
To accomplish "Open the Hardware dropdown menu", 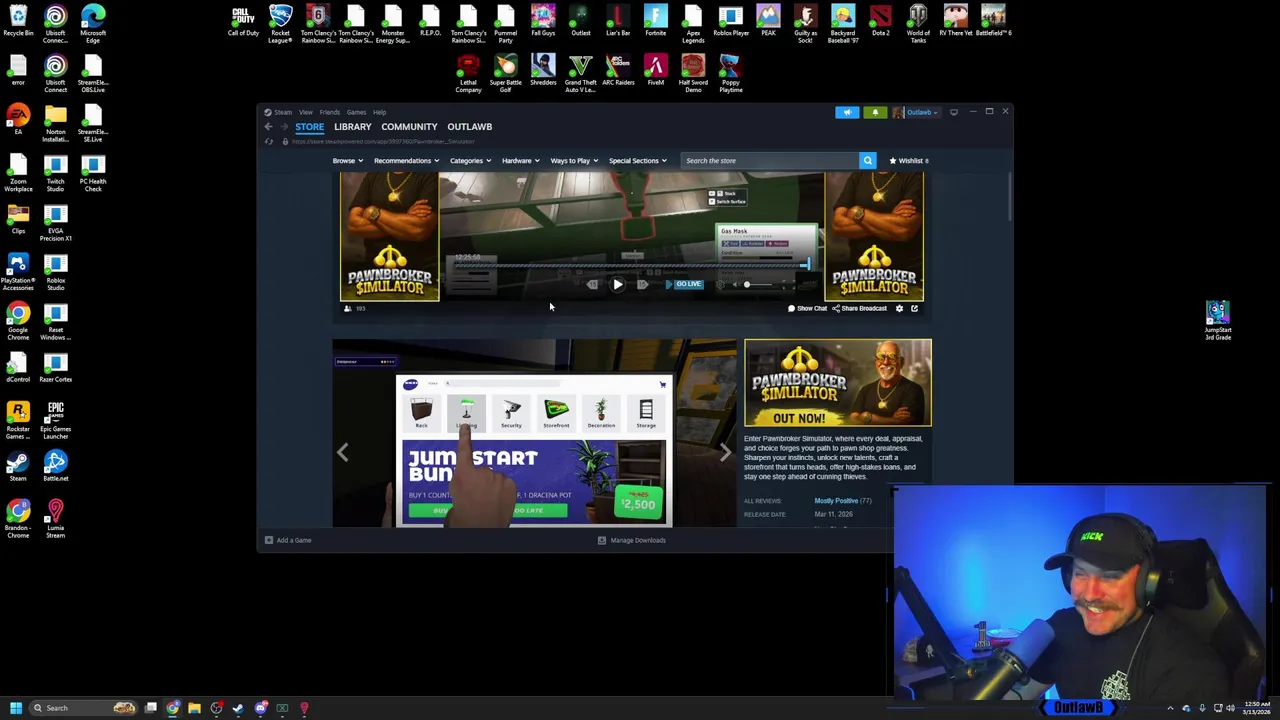I will click(x=520, y=160).
